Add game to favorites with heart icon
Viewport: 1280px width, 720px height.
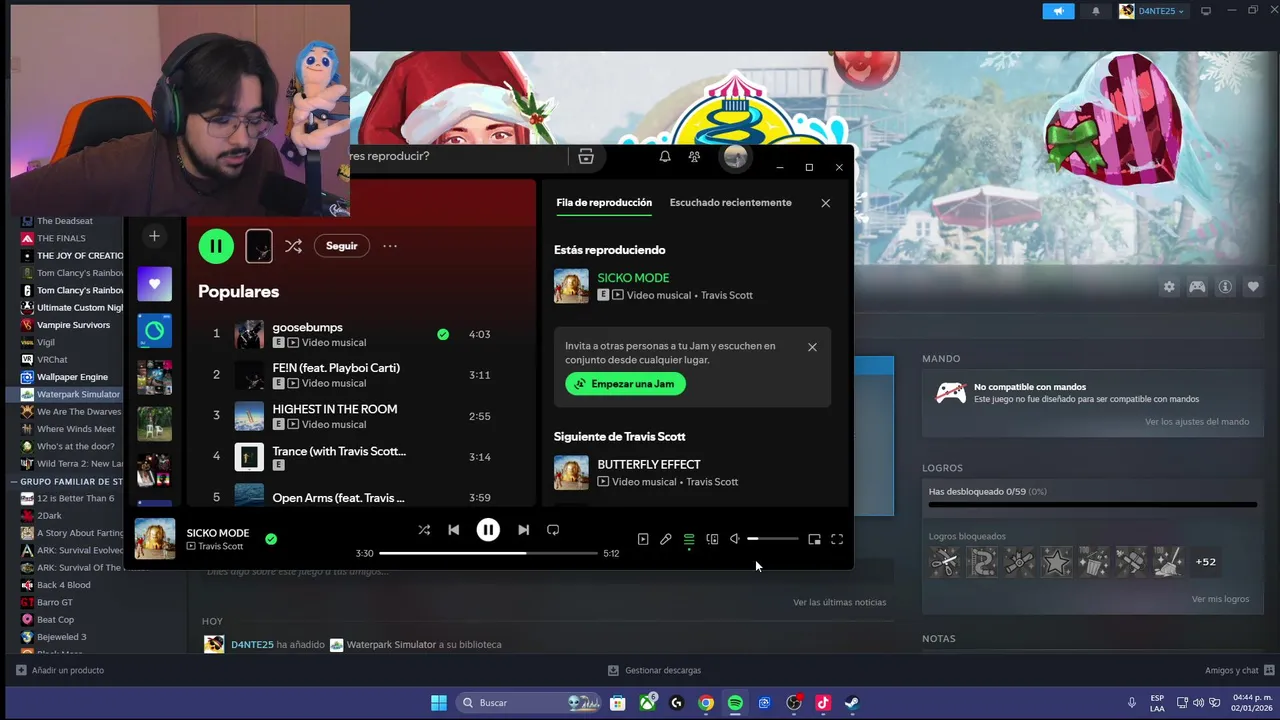click(x=1253, y=287)
